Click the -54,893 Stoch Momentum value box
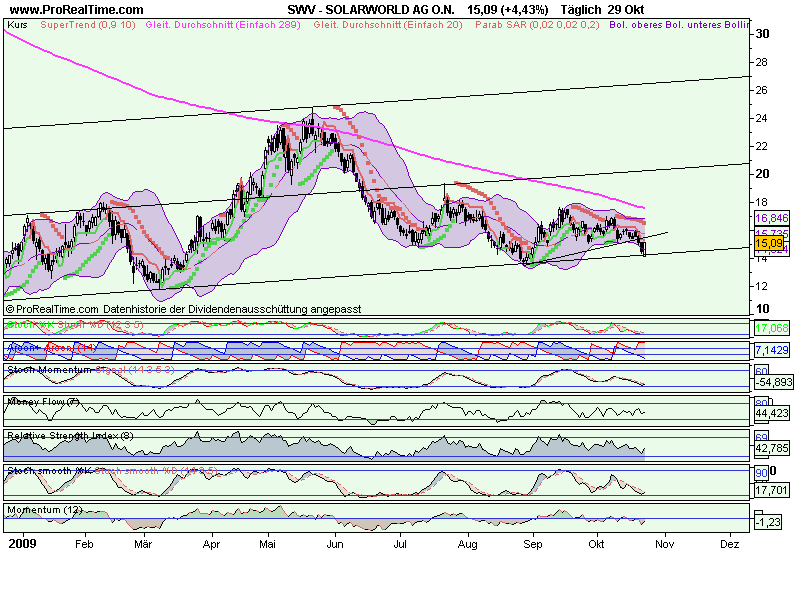 tap(774, 382)
